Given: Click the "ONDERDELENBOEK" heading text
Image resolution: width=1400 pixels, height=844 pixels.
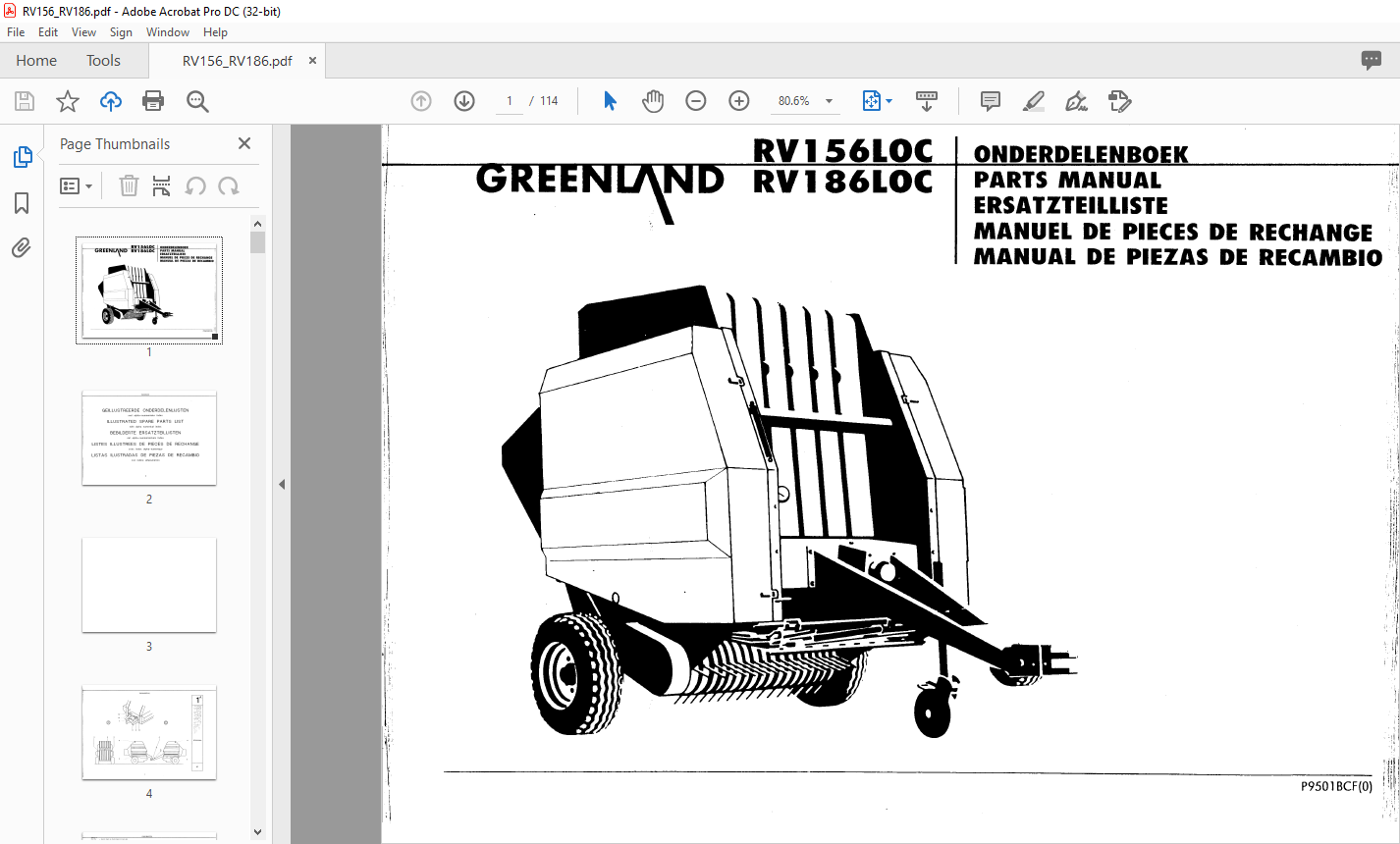Looking at the screenshot, I should click(1081, 155).
